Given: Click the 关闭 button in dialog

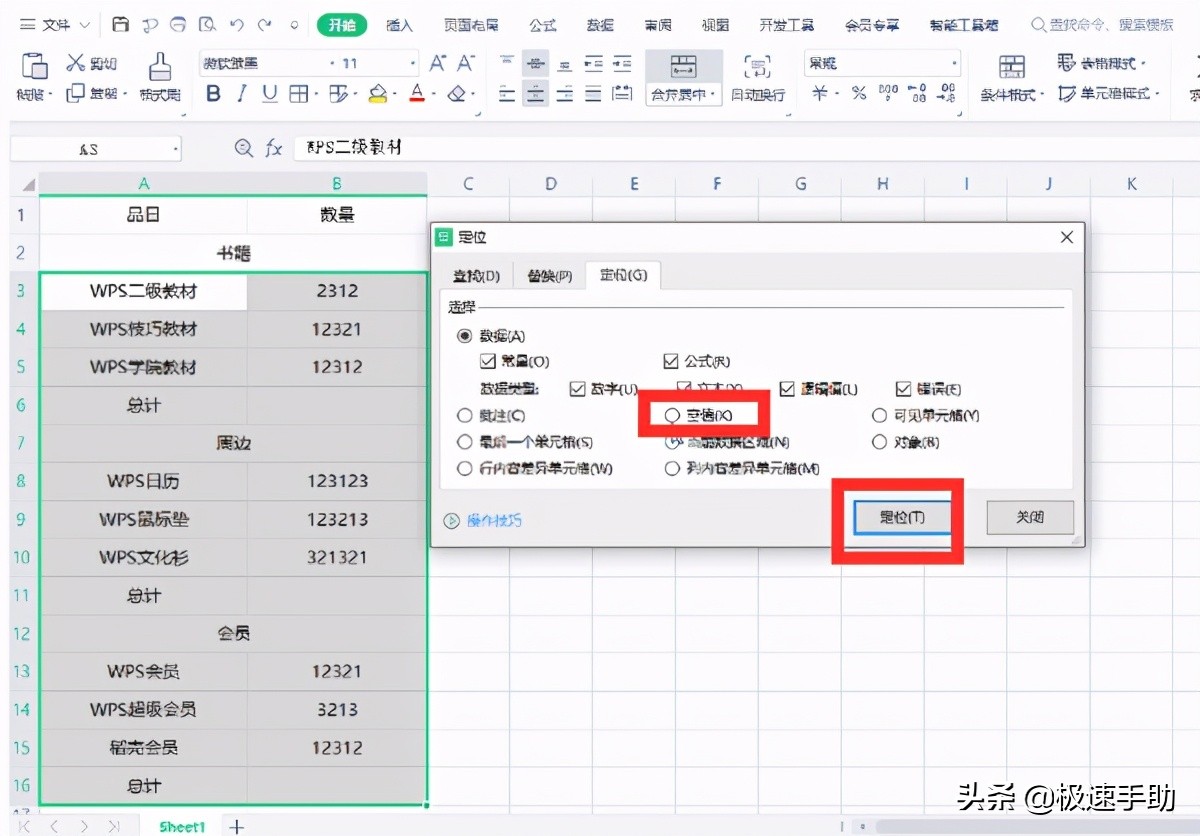Looking at the screenshot, I should point(1030,518).
